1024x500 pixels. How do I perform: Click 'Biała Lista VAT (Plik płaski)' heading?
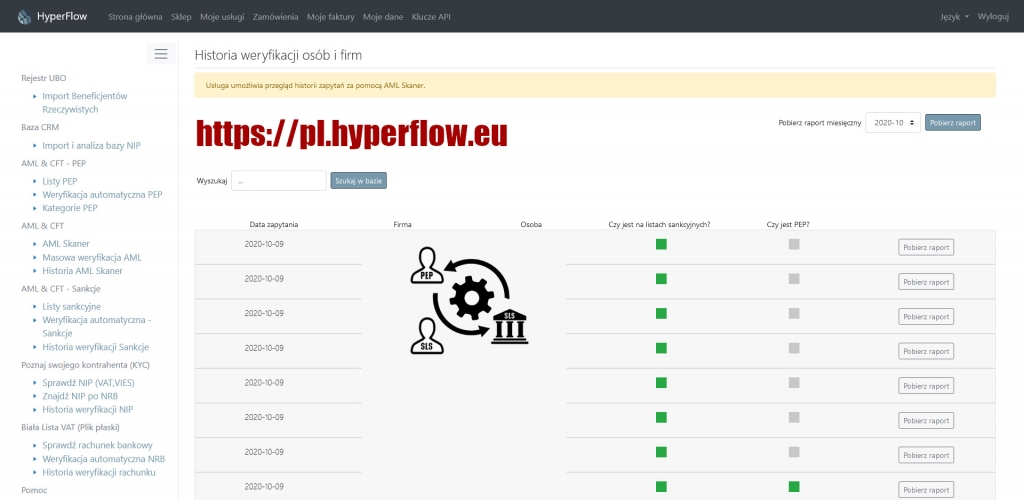[71, 428]
